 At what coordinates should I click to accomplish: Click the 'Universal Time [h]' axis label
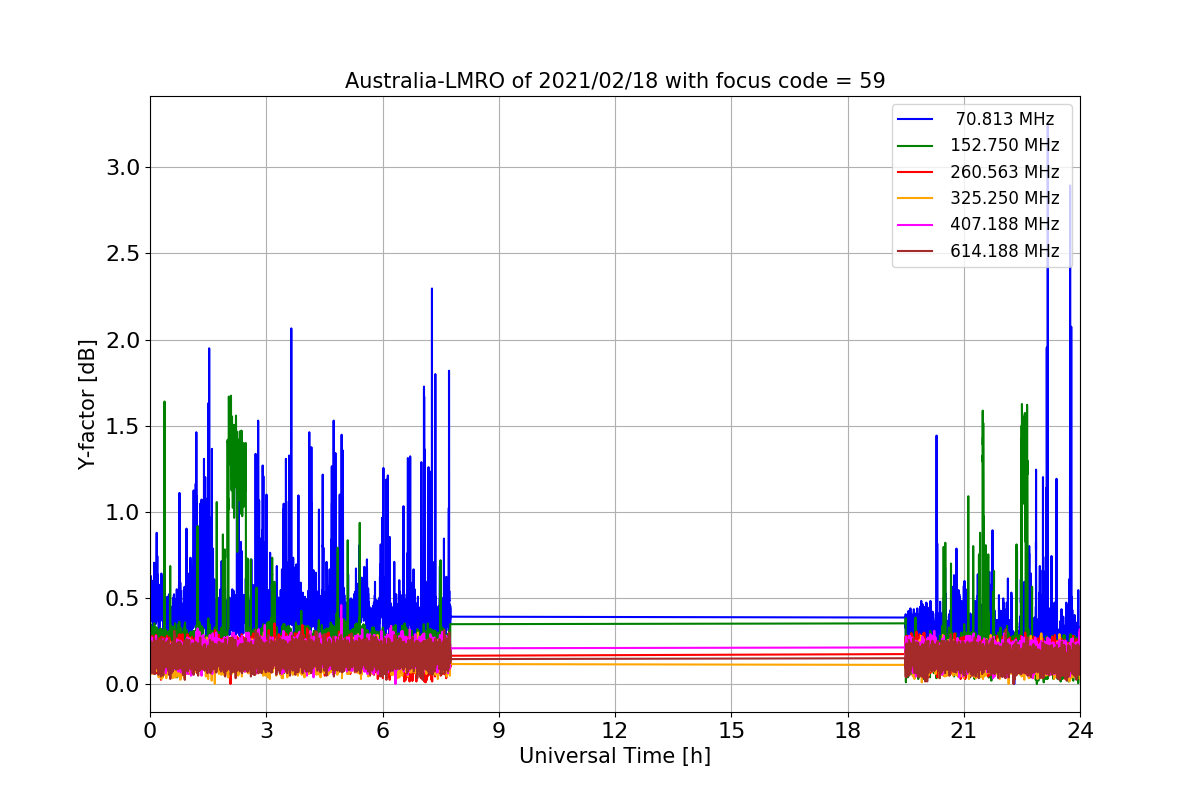click(615, 757)
